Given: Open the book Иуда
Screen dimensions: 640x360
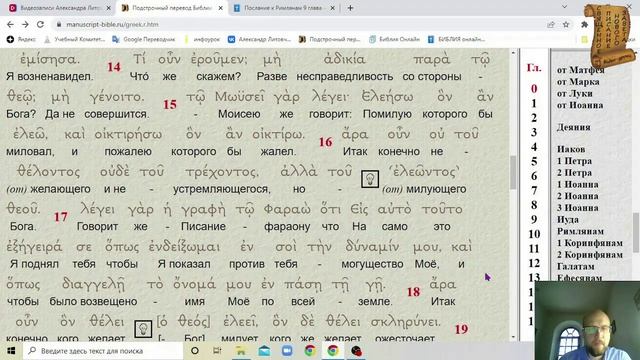Looking at the screenshot, I should click(568, 219).
